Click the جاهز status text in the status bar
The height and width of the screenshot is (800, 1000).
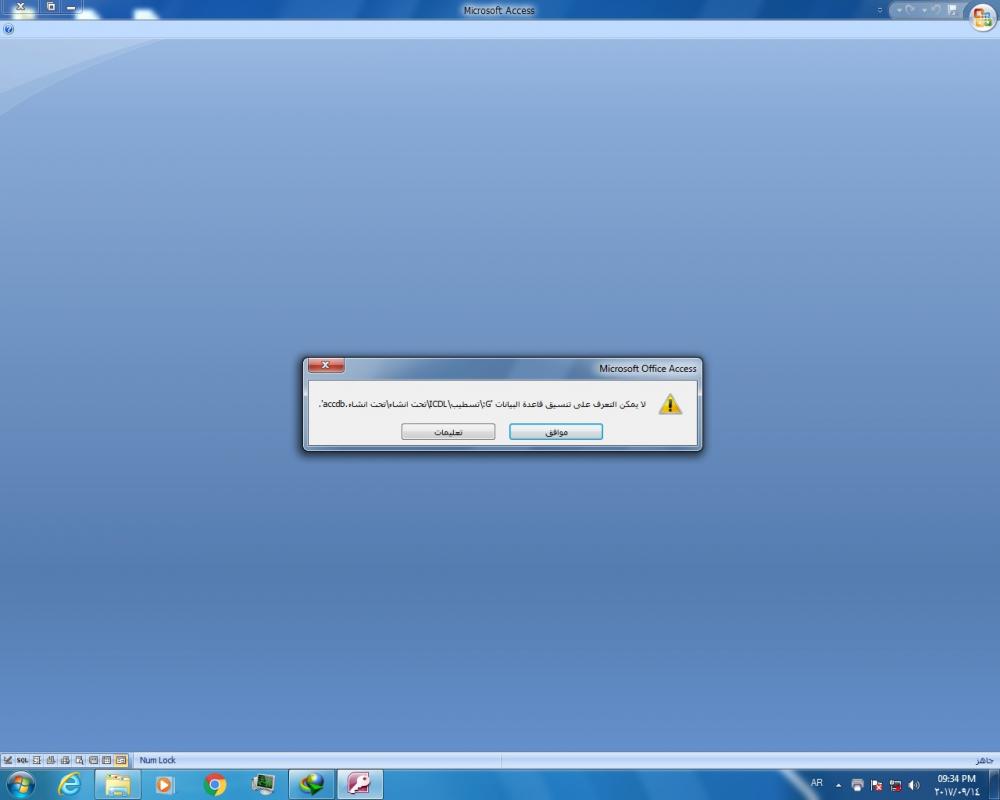pyautogui.click(x=984, y=760)
